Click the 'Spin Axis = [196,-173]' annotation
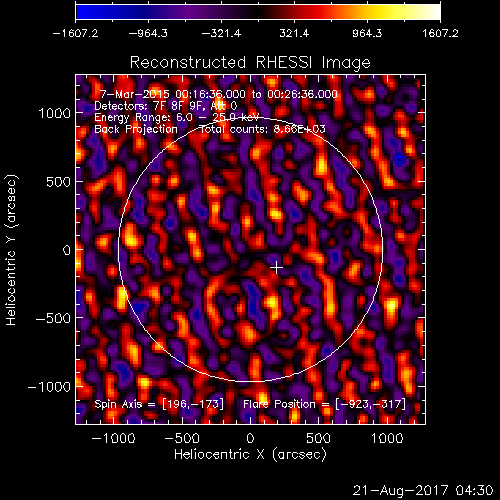The image size is (500, 500). click(159, 404)
